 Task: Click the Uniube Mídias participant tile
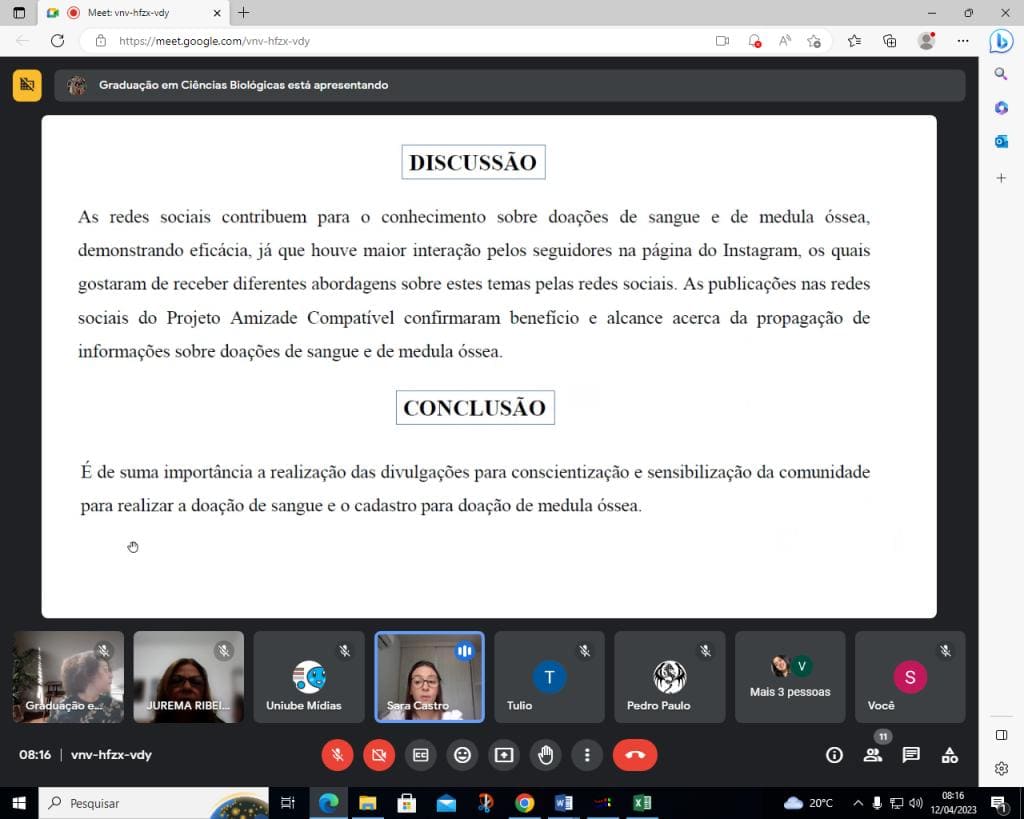[x=309, y=677]
